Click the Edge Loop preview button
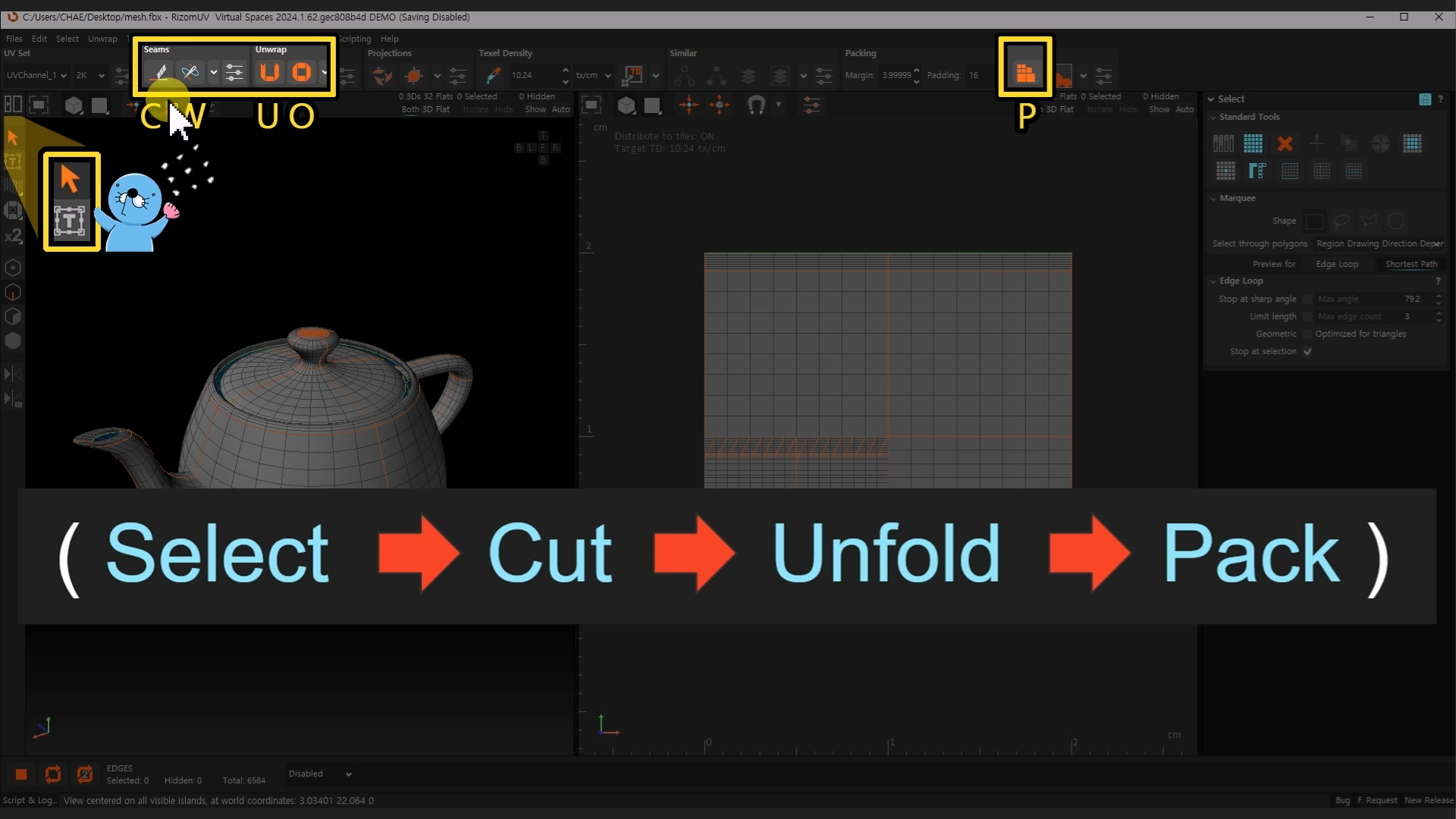 (1337, 264)
